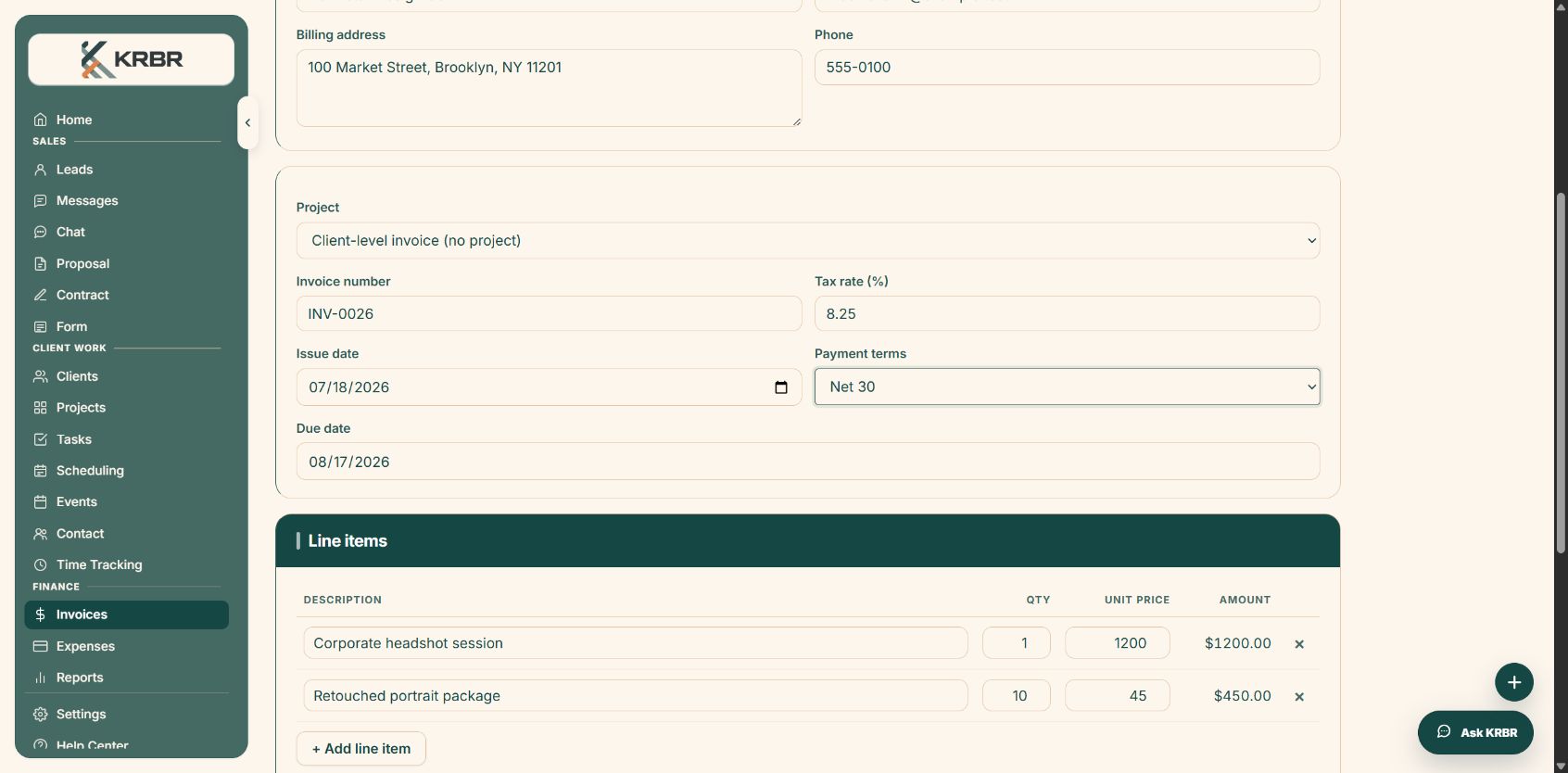Open Time Tracking from the sidebar
Viewport: 1568px width, 773px height.
click(127, 565)
